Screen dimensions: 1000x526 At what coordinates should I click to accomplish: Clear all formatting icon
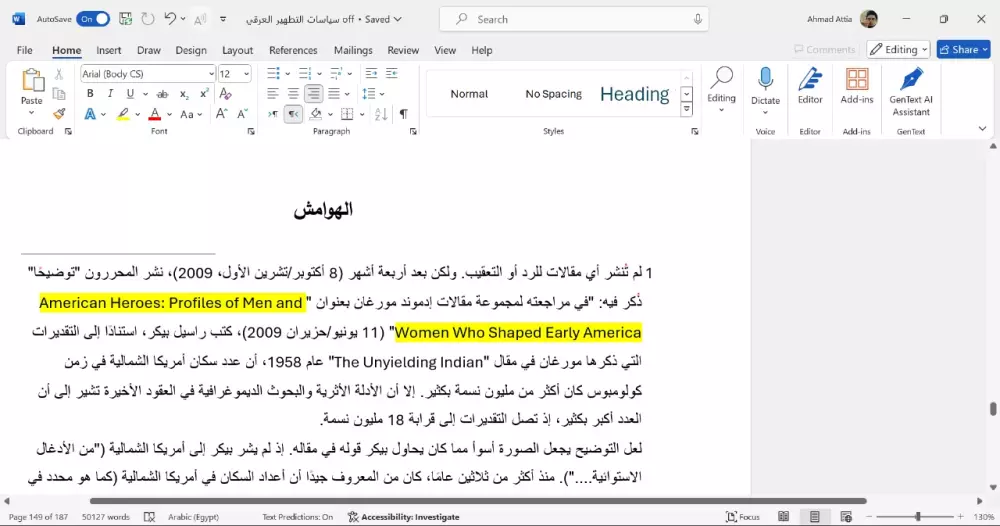click(x=225, y=94)
